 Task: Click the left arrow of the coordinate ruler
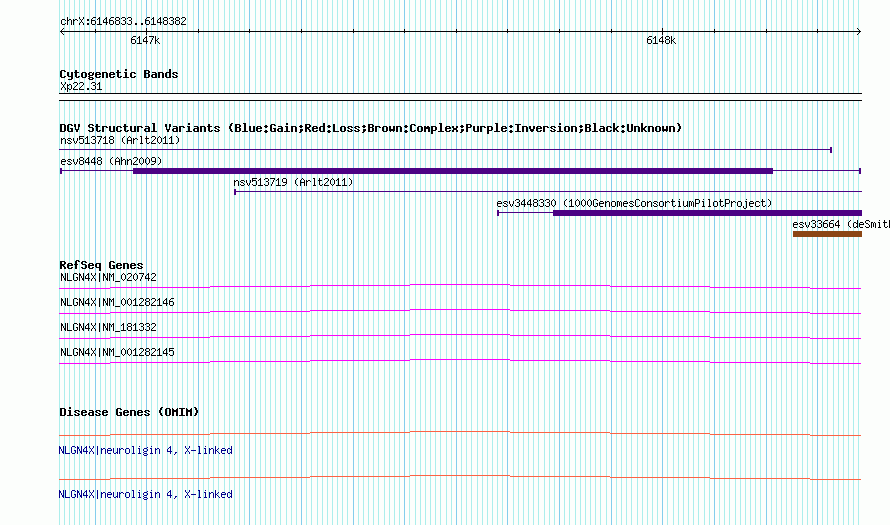pos(62,32)
